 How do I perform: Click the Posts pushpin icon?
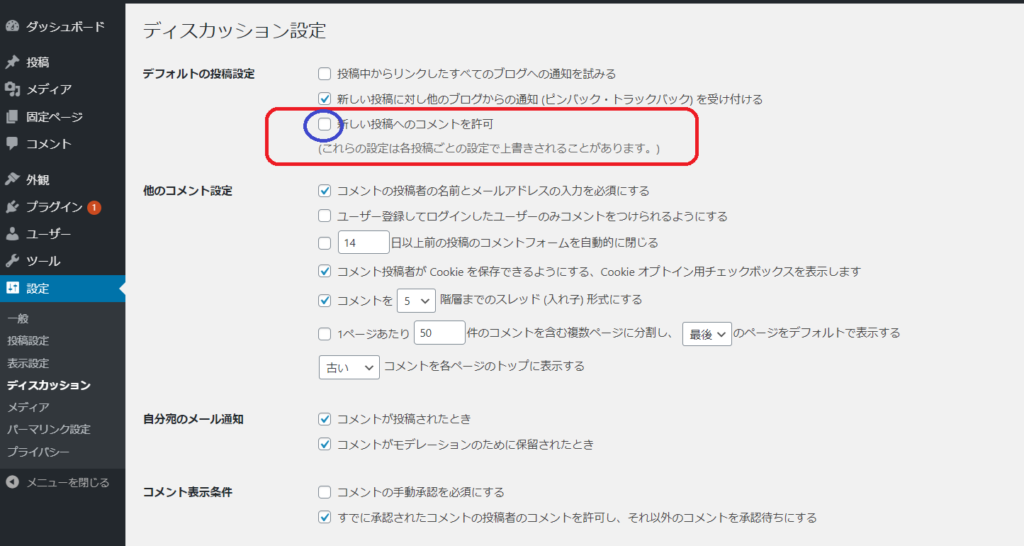pos(13,62)
